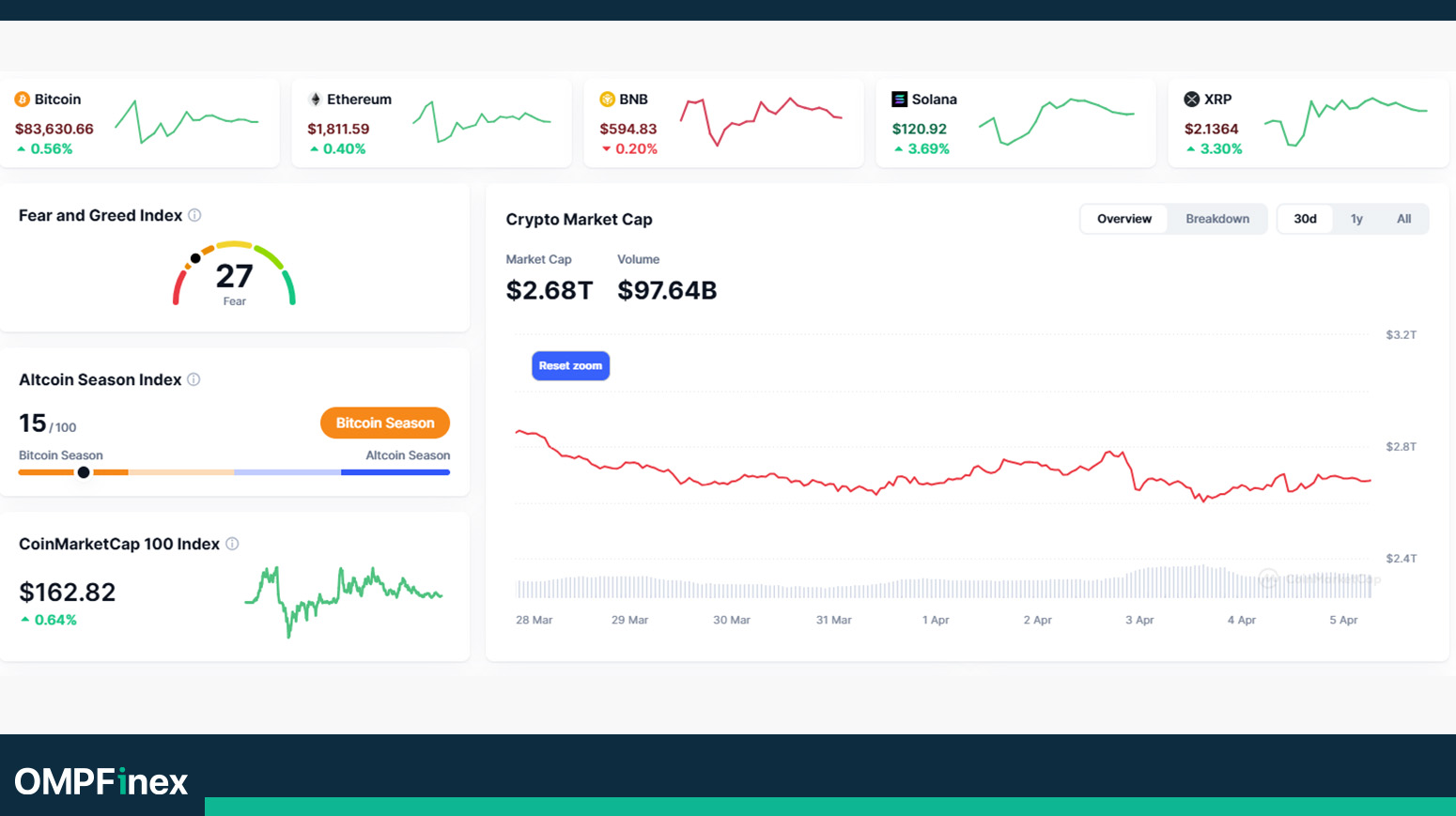Click the altcoin index score 15
The height and width of the screenshot is (816, 1456).
tap(33, 423)
